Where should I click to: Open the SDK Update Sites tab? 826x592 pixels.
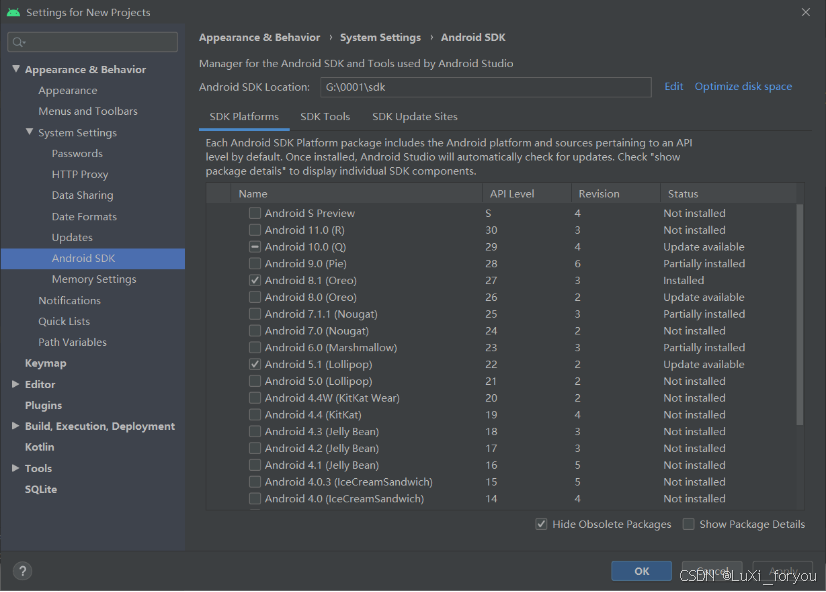coord(415,117)
